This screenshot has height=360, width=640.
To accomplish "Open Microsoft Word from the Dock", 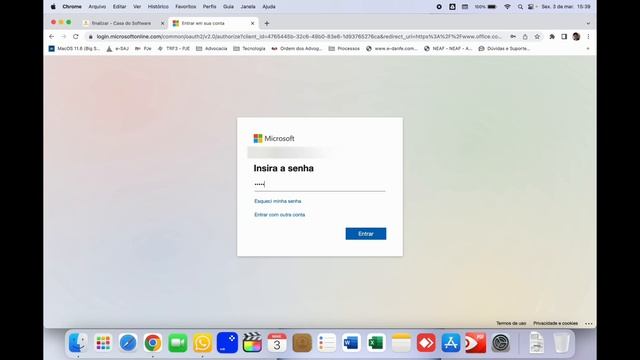I will point(351,343).
